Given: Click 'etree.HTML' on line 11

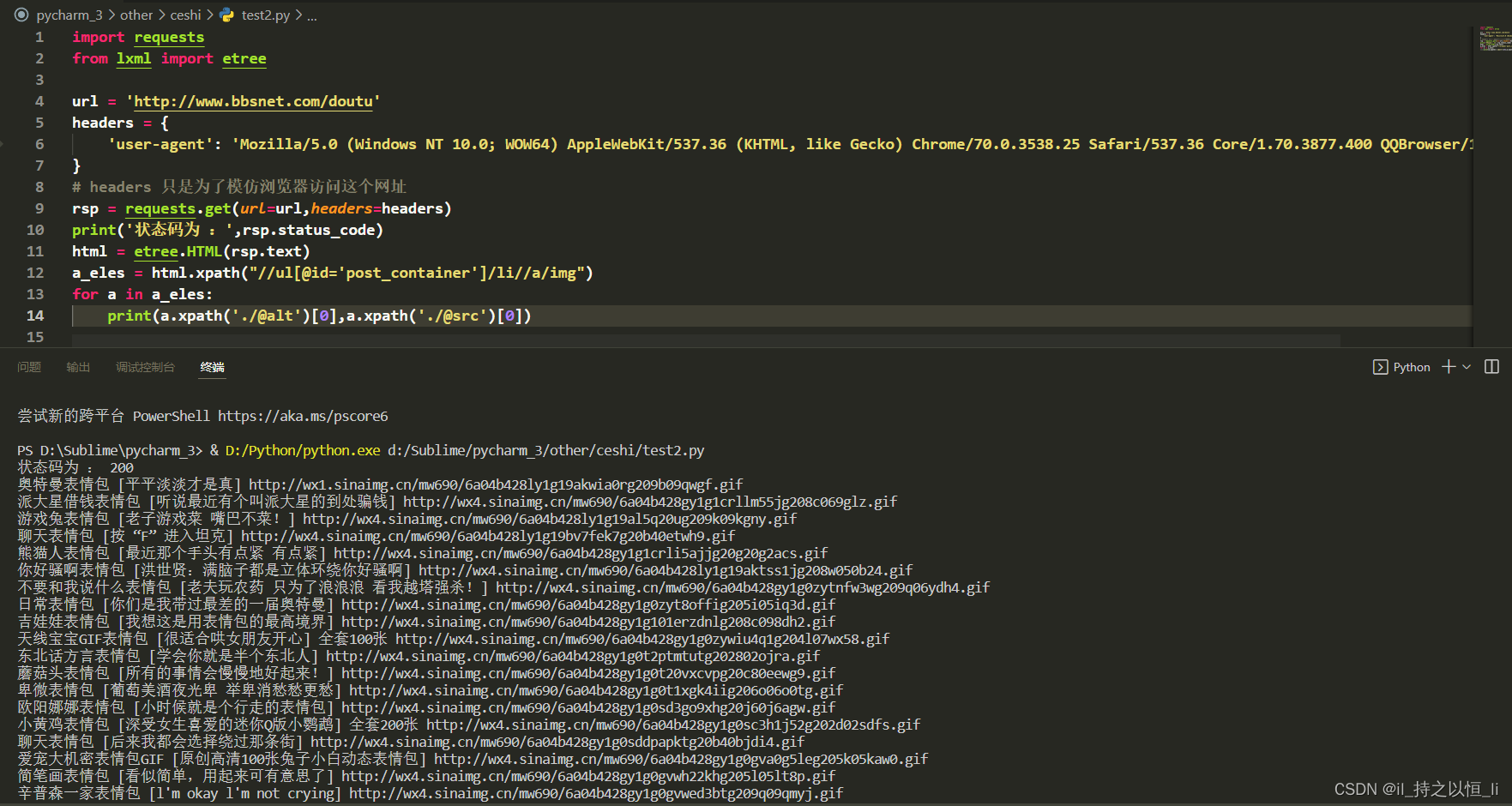Looking at the screenshot, I should click(178, 251).
